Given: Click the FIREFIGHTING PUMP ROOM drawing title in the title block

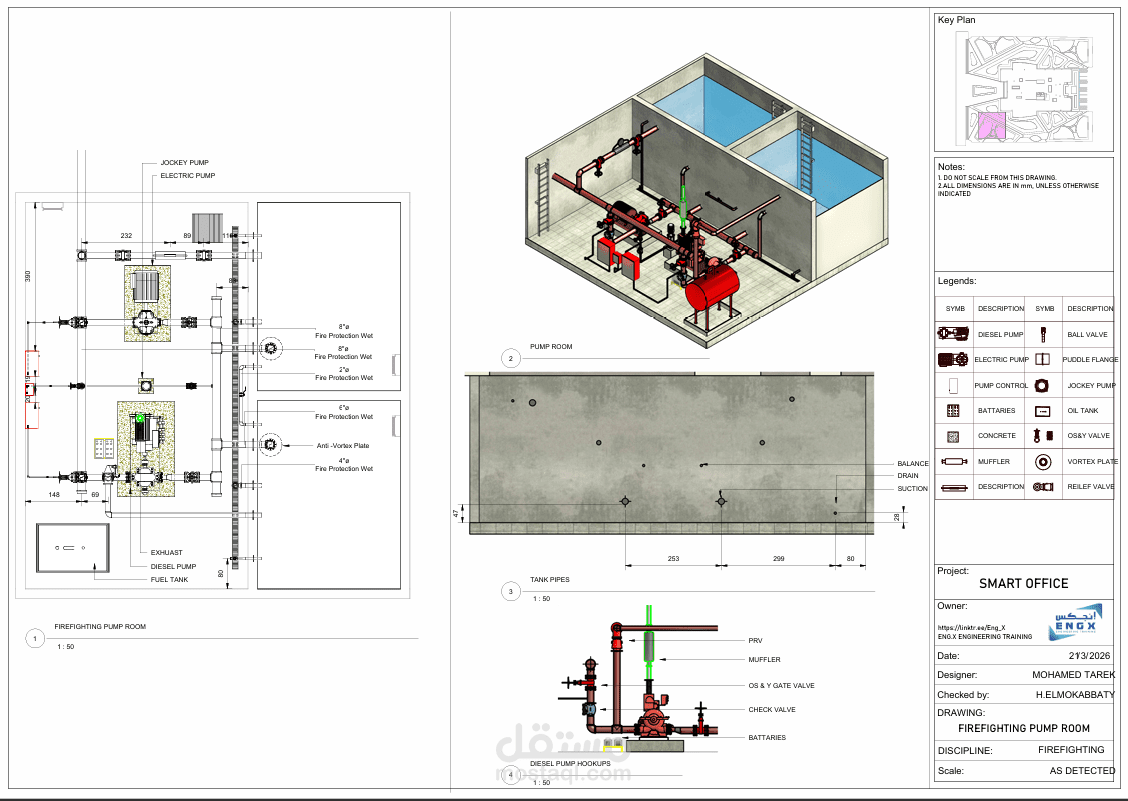Looking at the screenshot, I should pyautogui.click(x=1024, y=728).
